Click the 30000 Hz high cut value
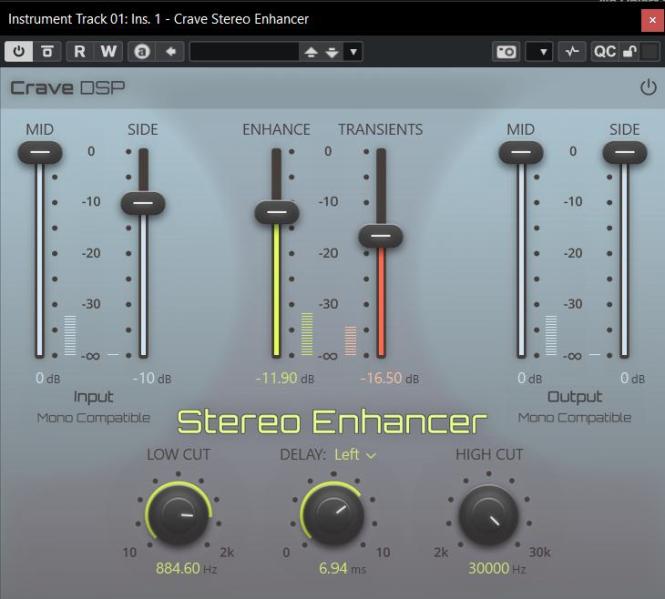Image resolution: width=665 pixels, height=599 pixels. click(x=497, y=568)
